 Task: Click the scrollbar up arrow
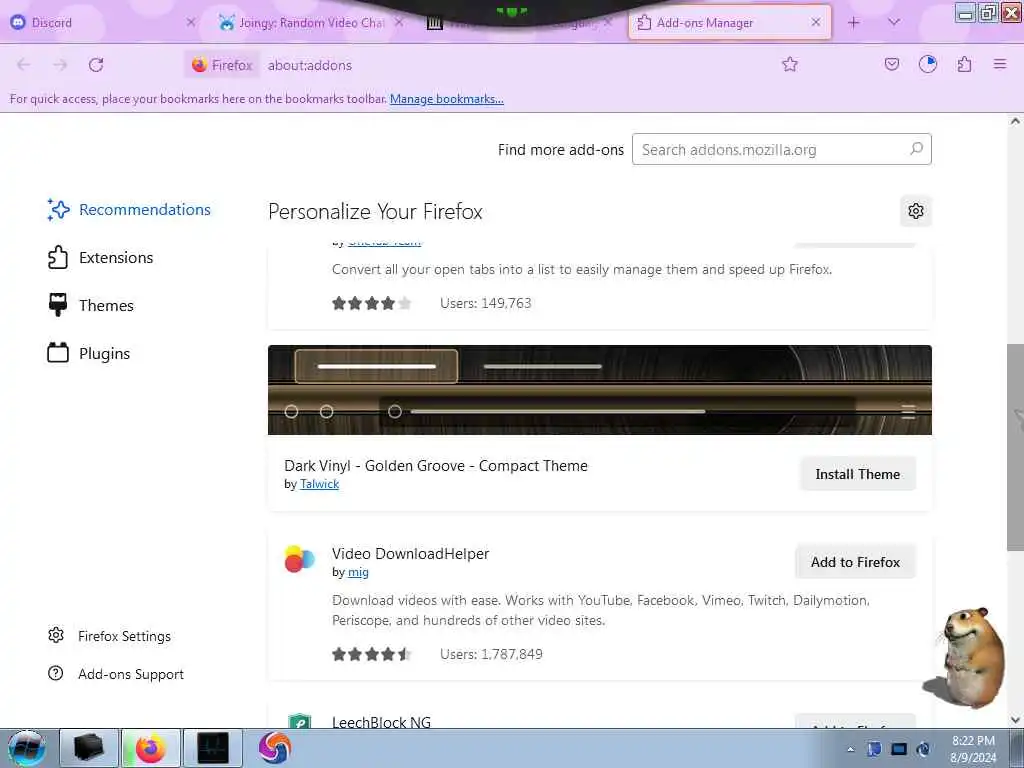1015,121
